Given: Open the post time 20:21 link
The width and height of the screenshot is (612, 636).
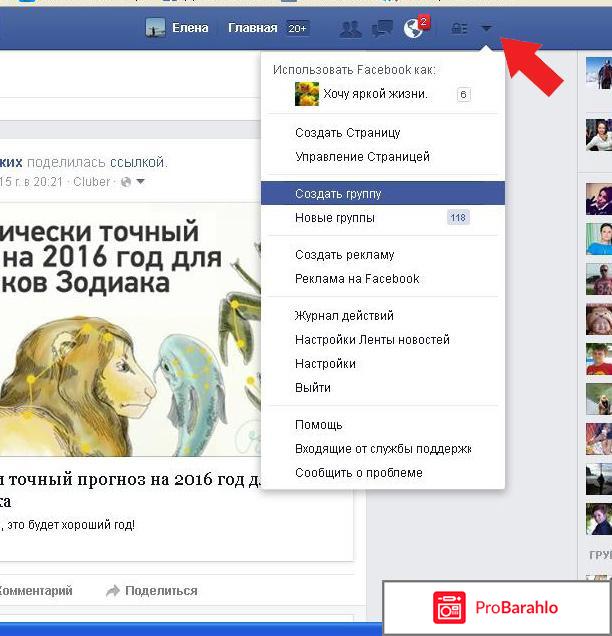Looking at the screenshot, I should point(32,182).
